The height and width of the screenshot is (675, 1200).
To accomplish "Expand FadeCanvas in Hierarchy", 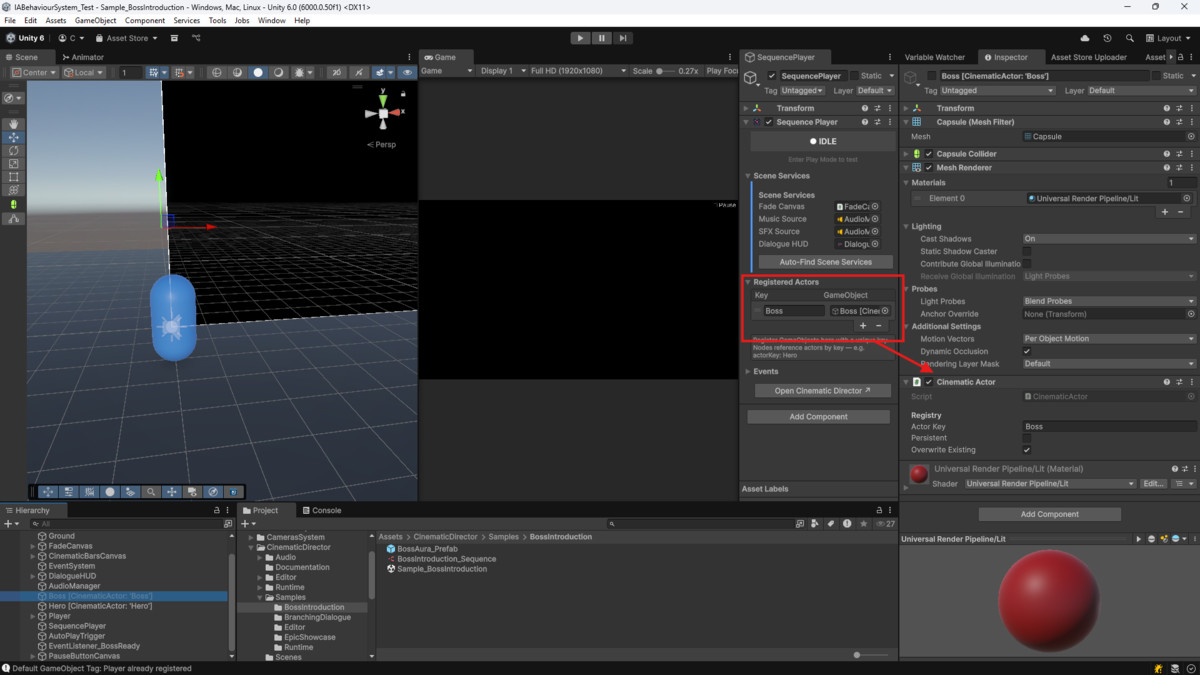I will 33,546.
